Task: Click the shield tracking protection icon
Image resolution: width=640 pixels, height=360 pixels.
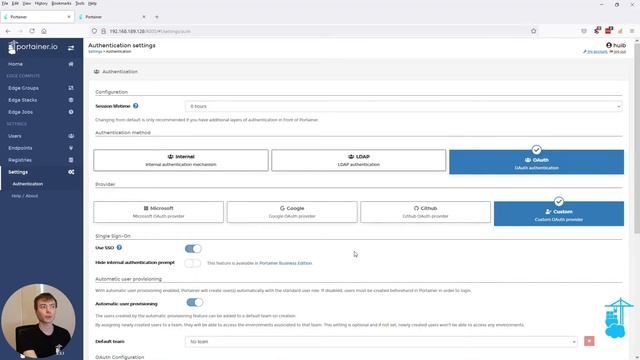Action: [94, 31]
